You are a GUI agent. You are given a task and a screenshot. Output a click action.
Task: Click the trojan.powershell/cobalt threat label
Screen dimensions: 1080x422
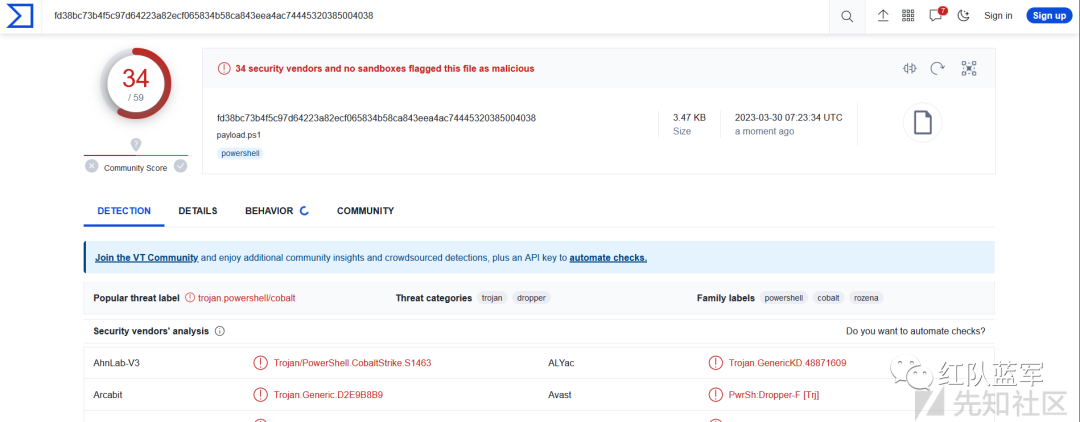(x=247, y=298)
